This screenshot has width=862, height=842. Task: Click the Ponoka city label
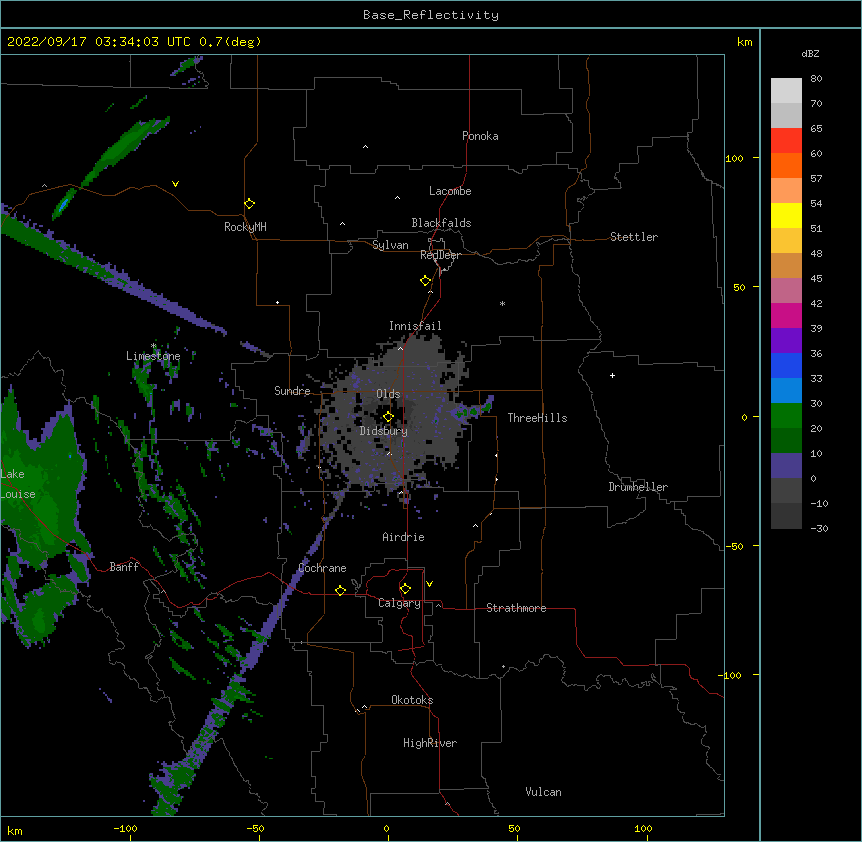[x=480, y=136]
